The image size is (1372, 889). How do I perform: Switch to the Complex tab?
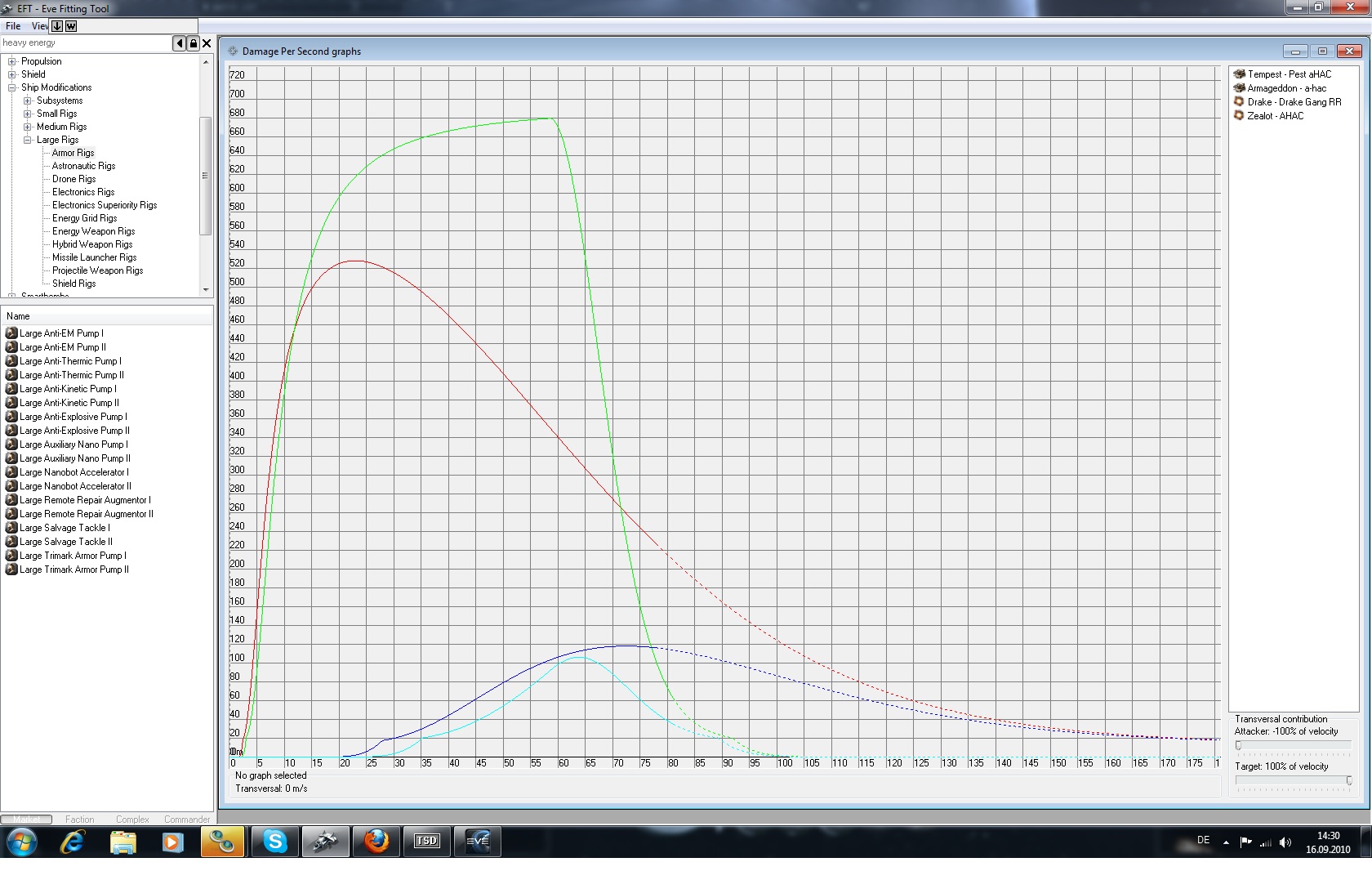click(x=132, y=820)
